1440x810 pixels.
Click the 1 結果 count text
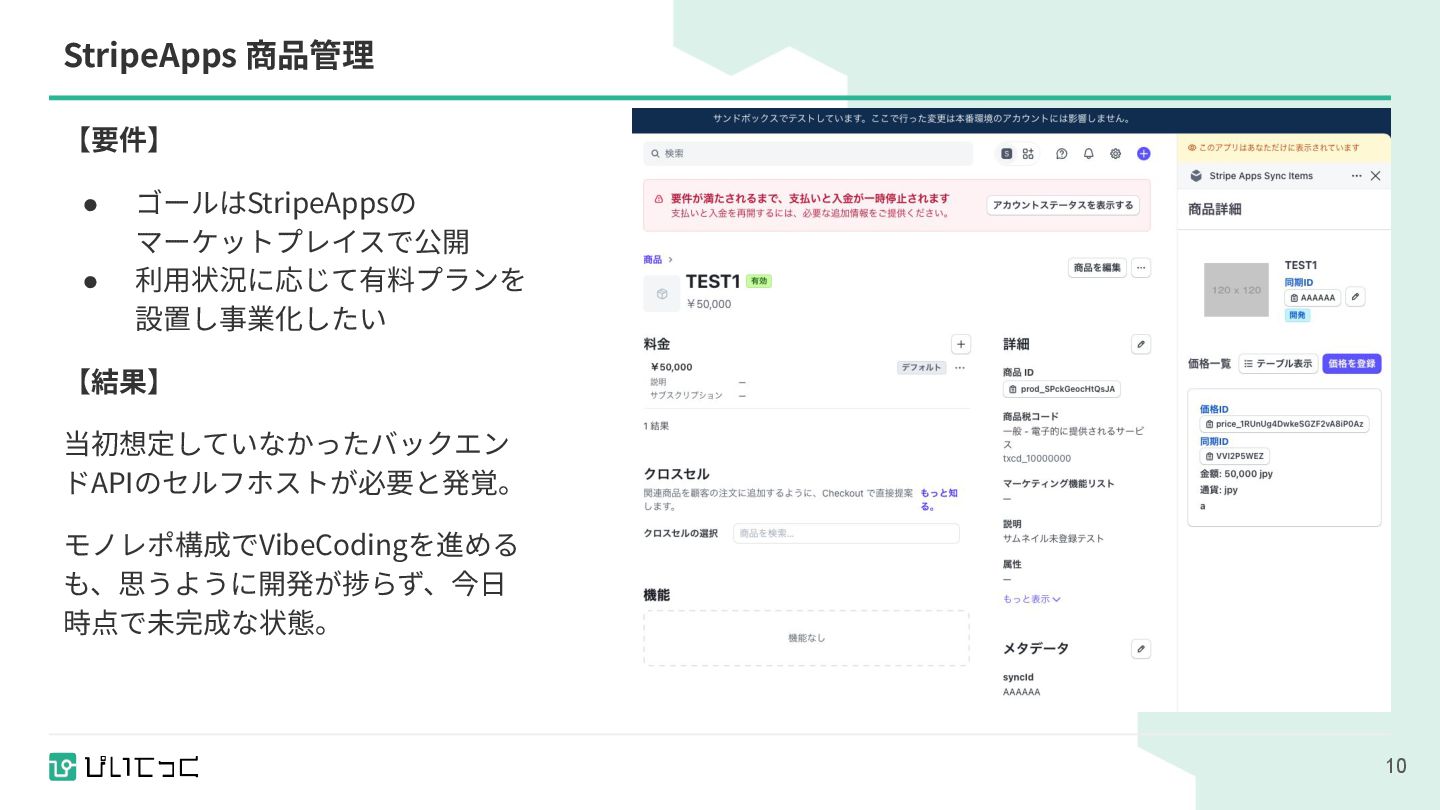coord(656,426)
